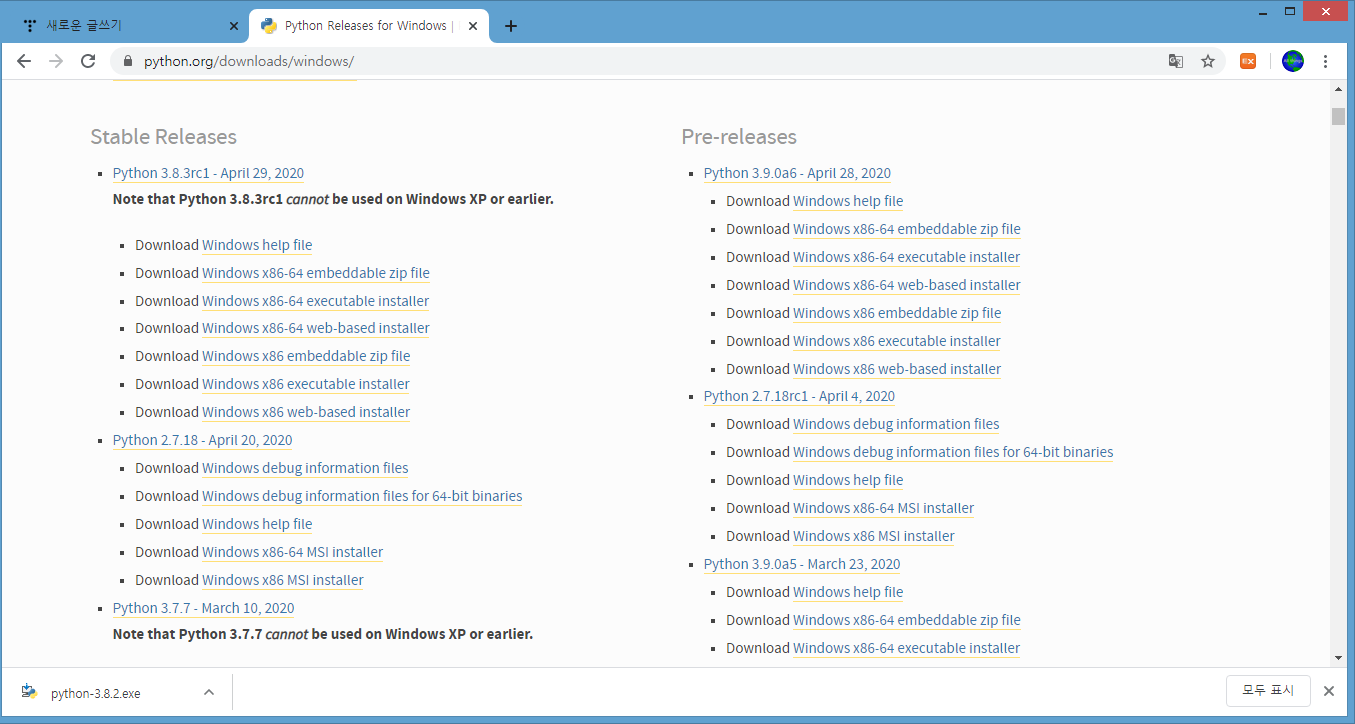Download 3.9.0a6 Windows x86 web-based installer

click(x=897, y=369)
